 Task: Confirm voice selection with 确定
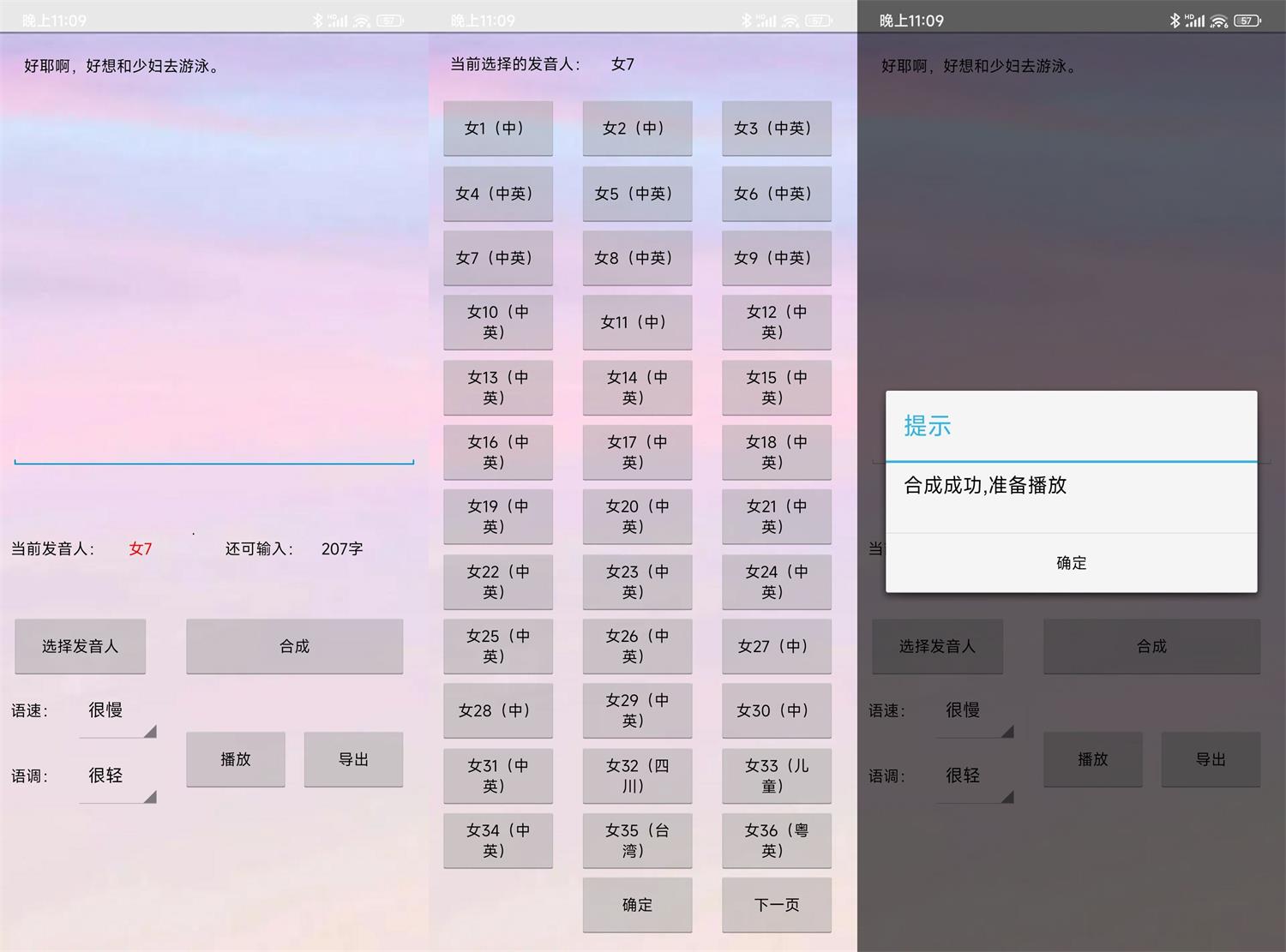[x=637, y=905]
